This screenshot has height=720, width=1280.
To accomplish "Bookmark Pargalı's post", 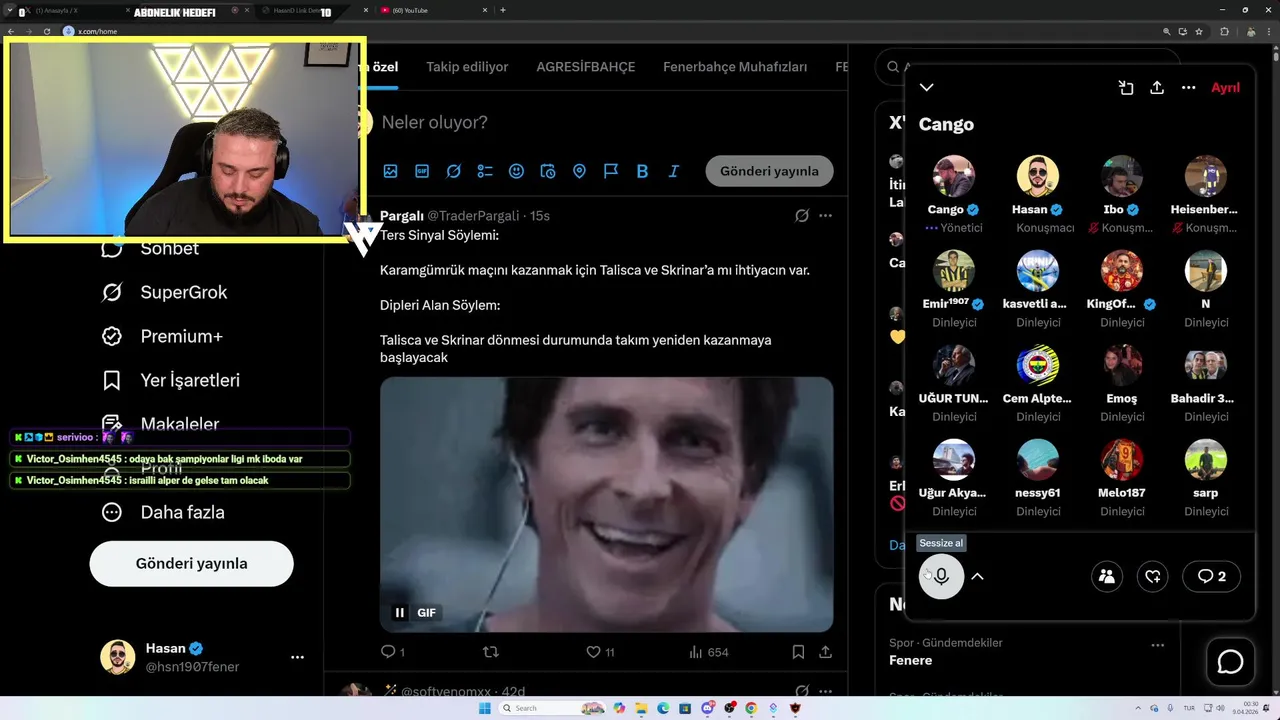I will [x=798, y=652].
